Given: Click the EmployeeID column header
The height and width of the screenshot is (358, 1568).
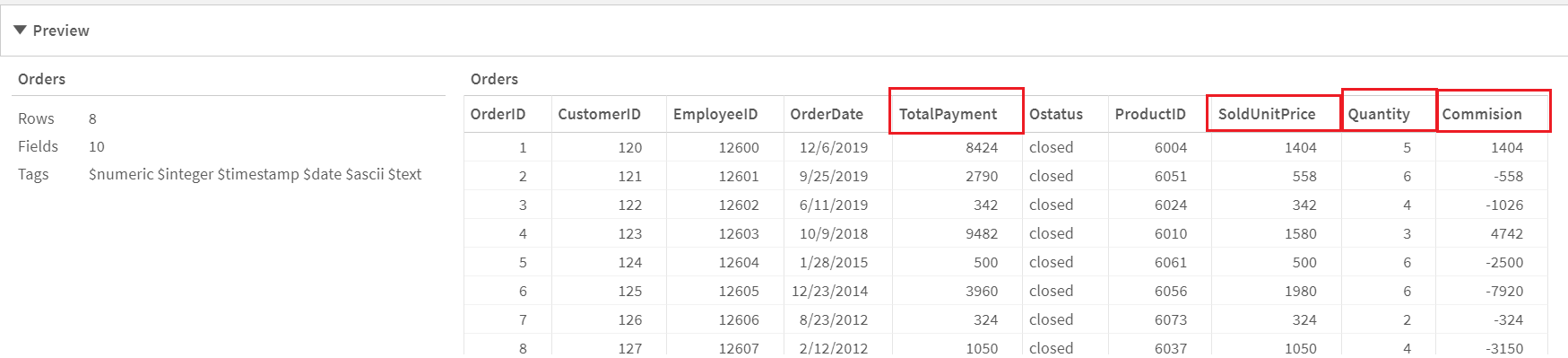Looking at the screenshot, I should (x=715, y=114).
